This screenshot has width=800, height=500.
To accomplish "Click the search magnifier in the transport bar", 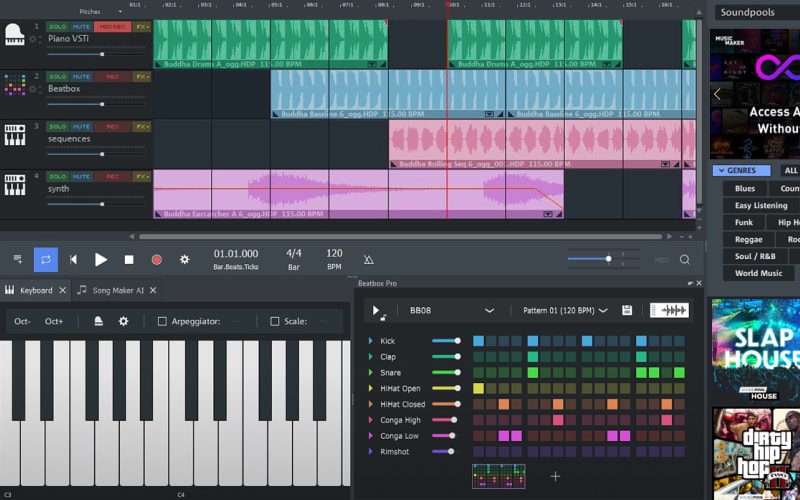I will 685,259.
